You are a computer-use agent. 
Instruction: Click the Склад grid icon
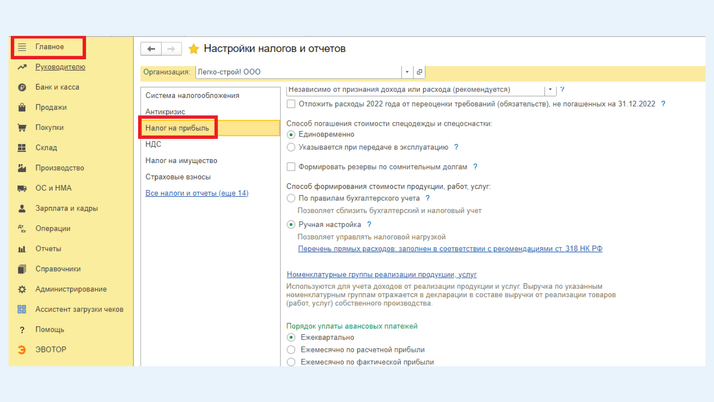(x=22, y=148)
